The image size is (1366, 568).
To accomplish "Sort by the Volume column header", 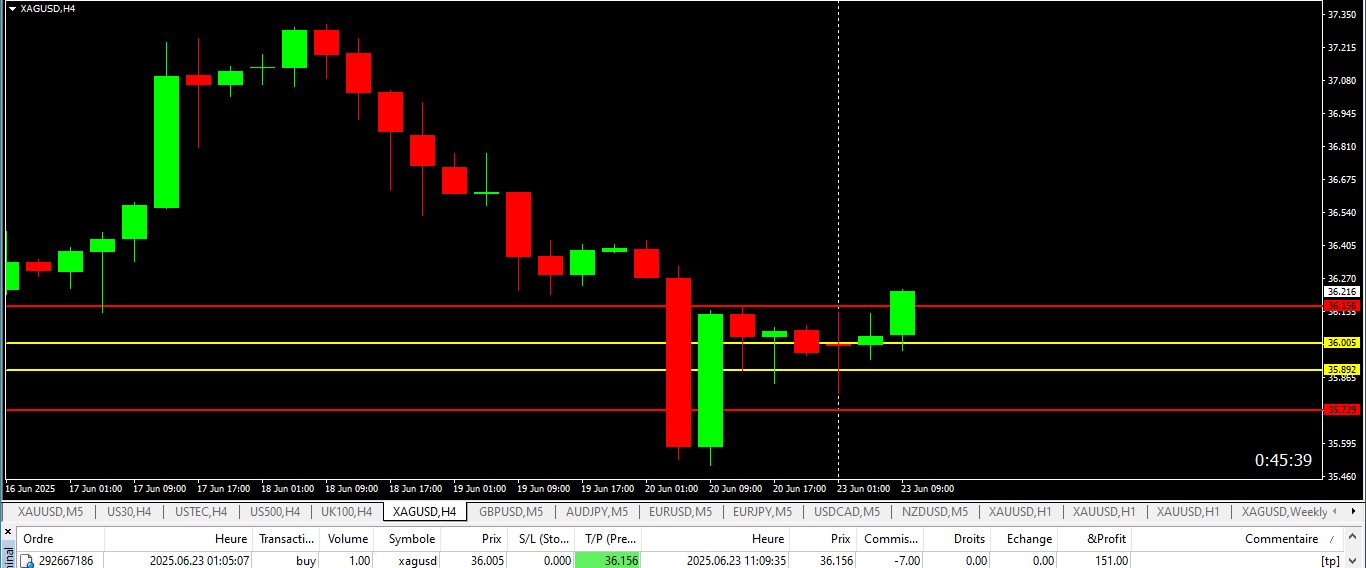I will [348, 539].
